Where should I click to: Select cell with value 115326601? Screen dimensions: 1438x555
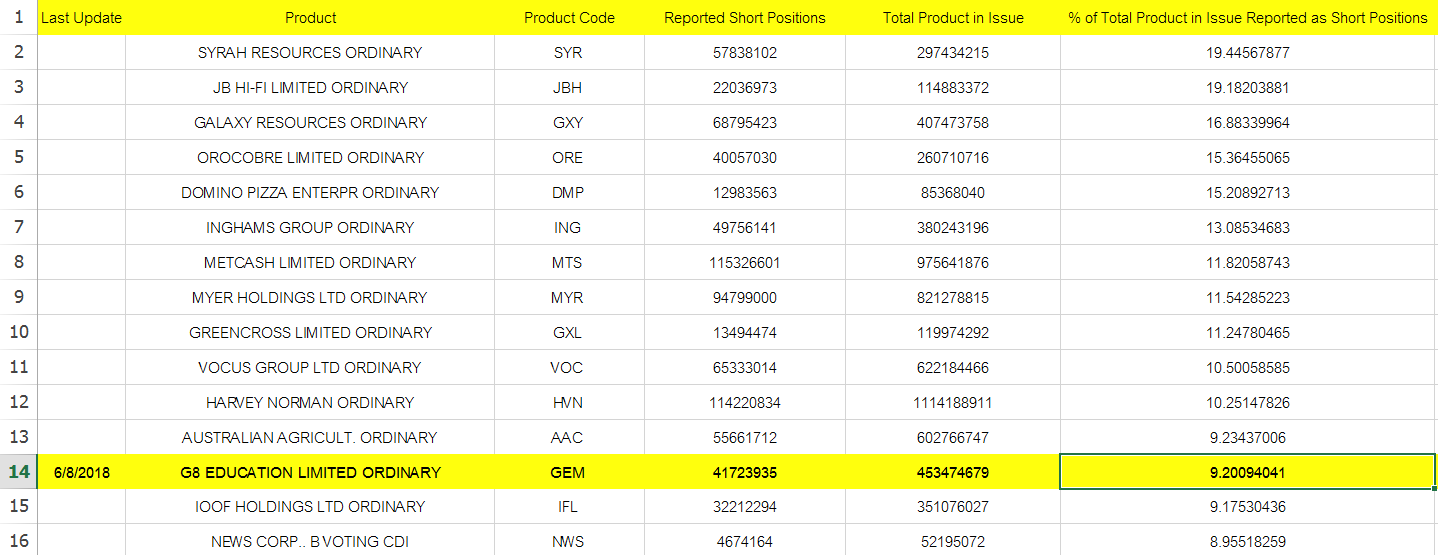[x=743, y=262]
